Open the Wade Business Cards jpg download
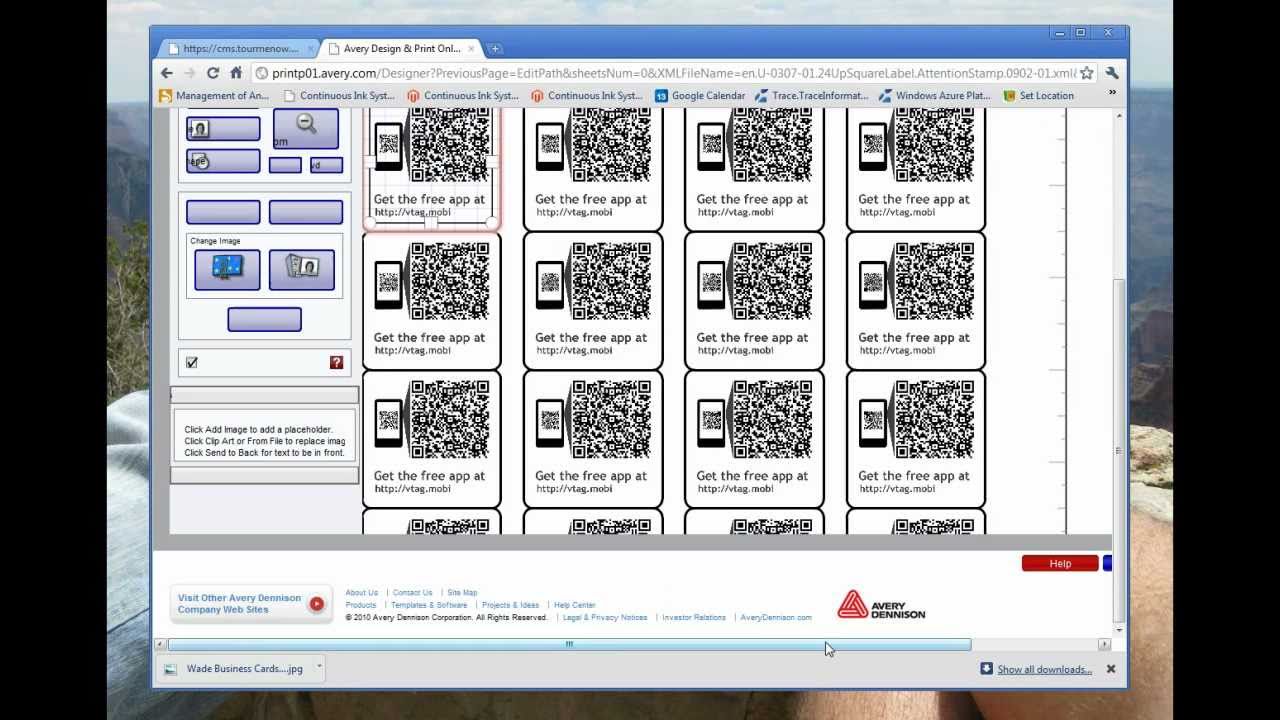 [236, 669]
